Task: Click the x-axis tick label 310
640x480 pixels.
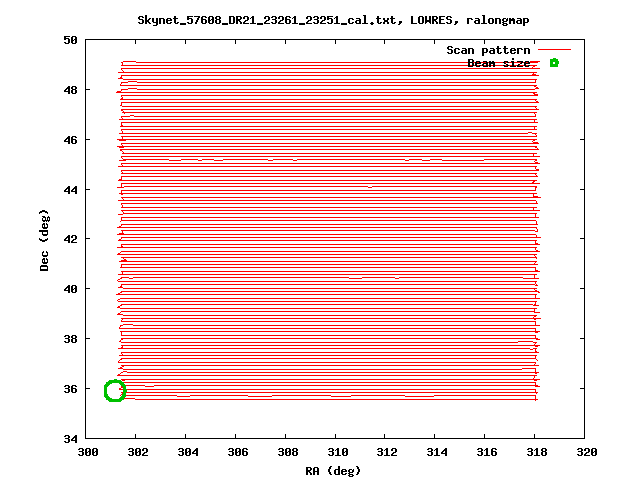Action: click(338, 452)
